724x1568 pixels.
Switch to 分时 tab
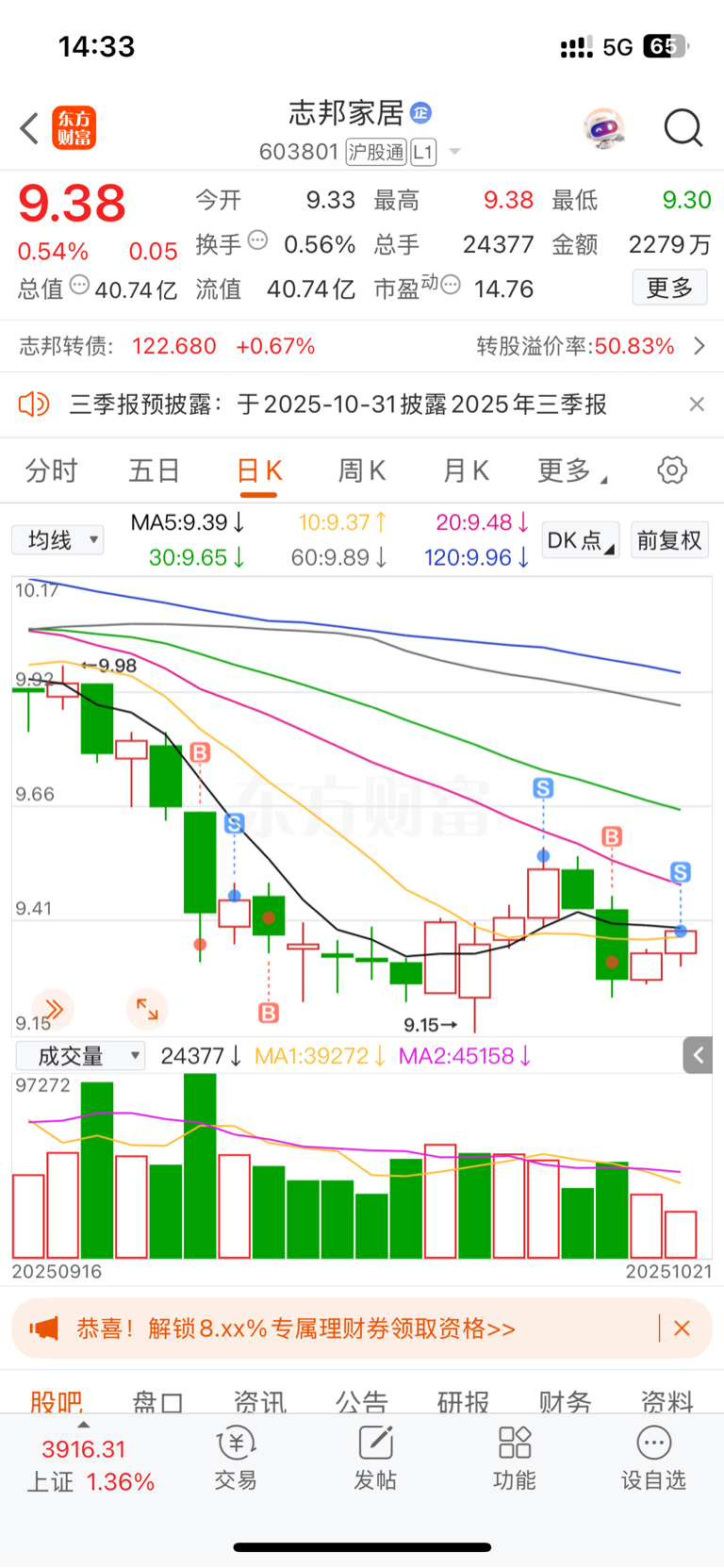coord(52,470)
